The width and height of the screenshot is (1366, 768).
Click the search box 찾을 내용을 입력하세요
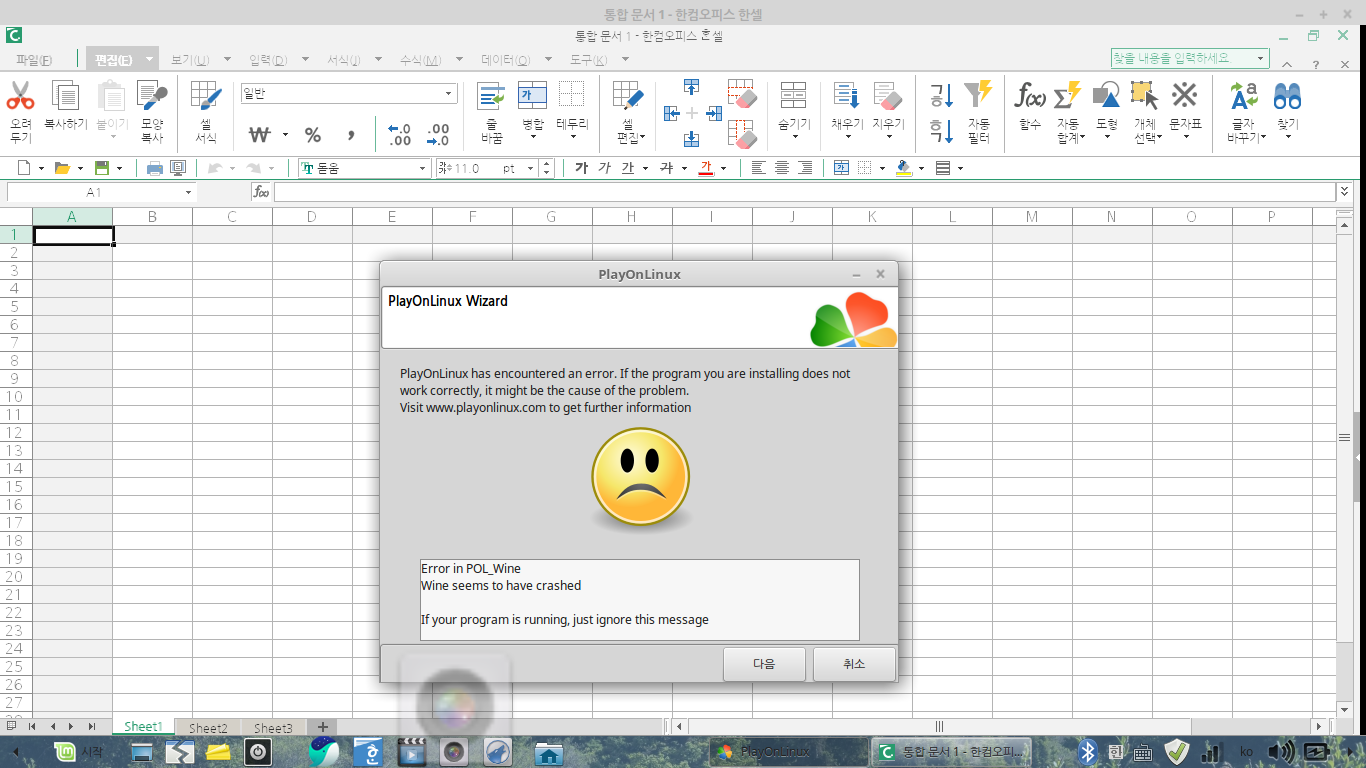(x=1190, y=59)
